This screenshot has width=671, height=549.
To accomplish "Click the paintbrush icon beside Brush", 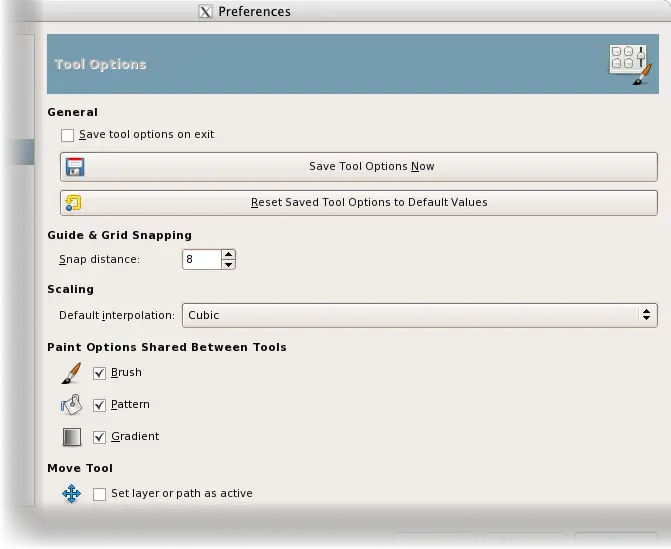I will 71,373.
